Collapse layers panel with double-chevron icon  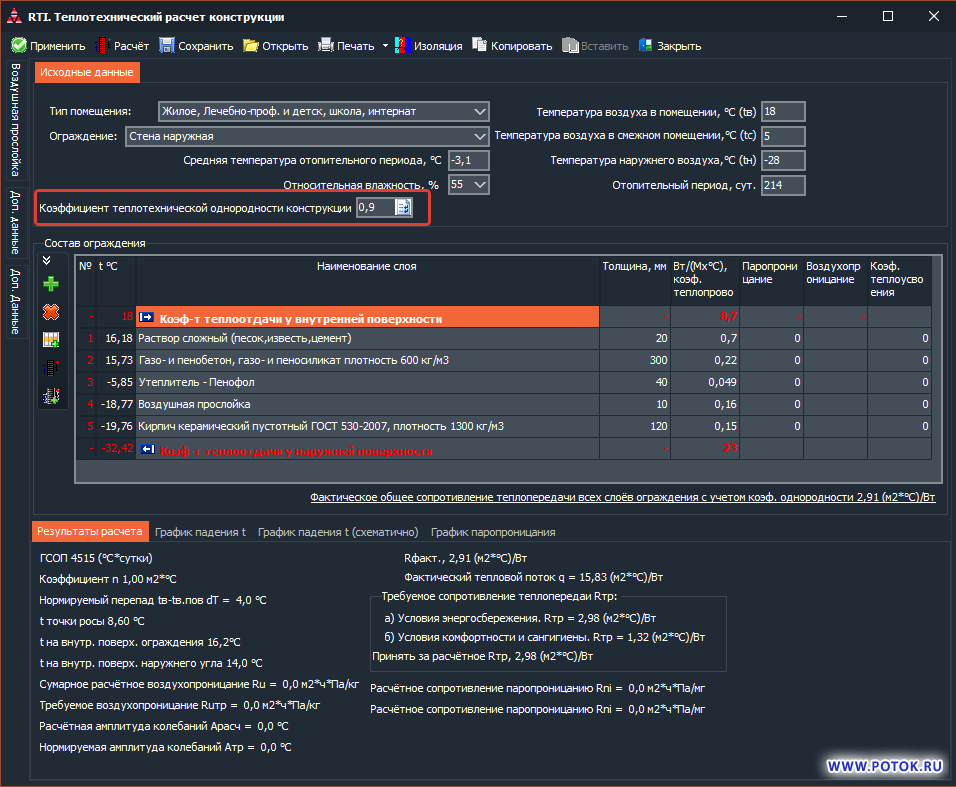(47, 260)
